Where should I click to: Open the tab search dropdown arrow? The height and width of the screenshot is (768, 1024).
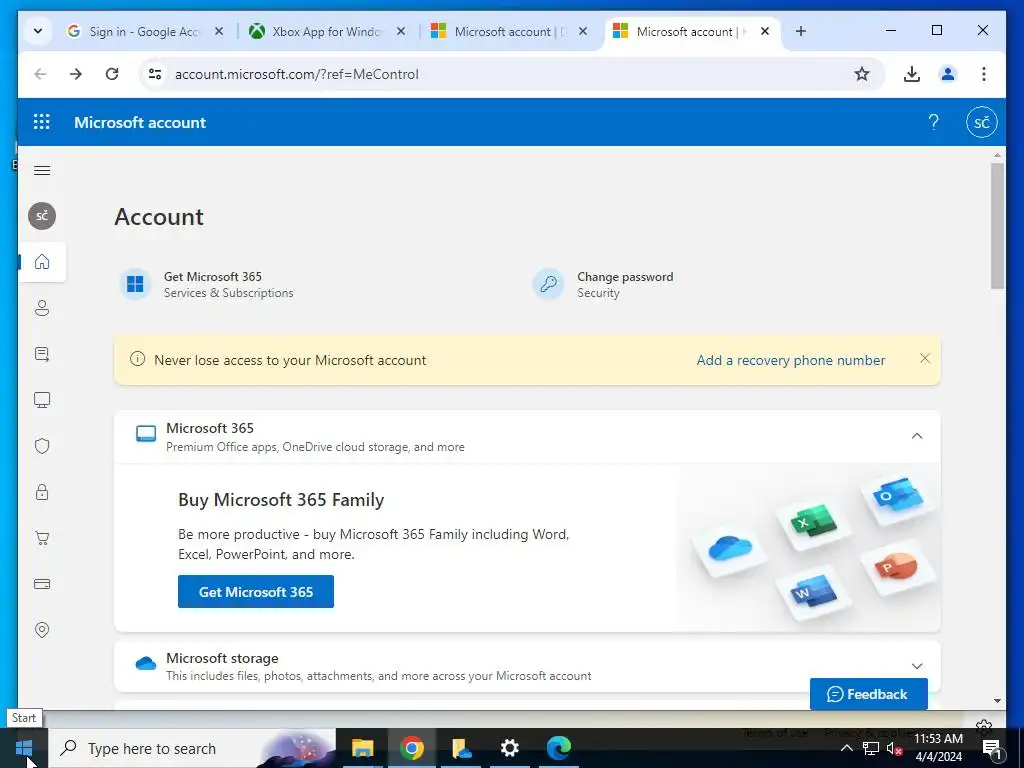pos(38,31)
